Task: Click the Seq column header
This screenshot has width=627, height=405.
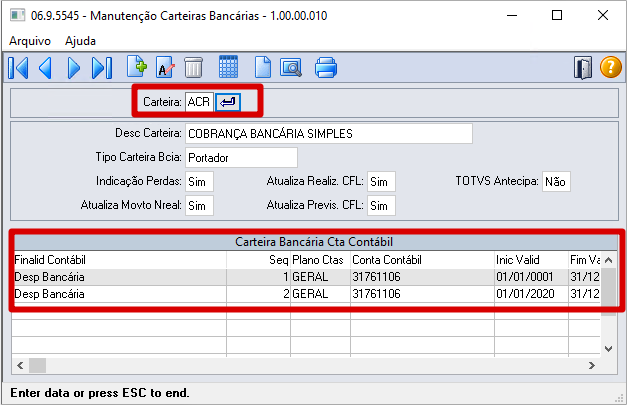Action: coord(259,260)
